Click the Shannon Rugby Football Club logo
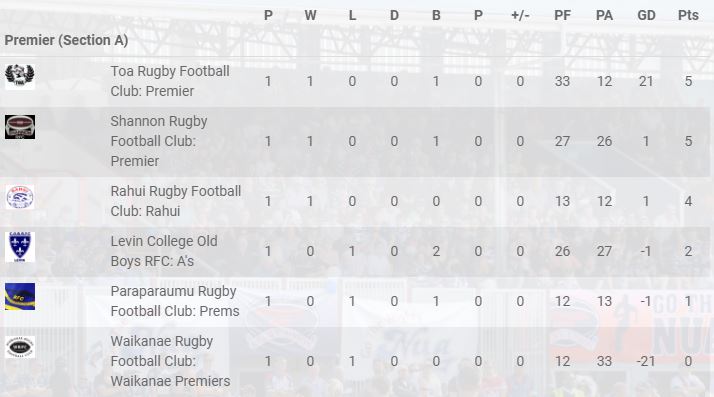The image size is (714, 397). tap(20, 127)
